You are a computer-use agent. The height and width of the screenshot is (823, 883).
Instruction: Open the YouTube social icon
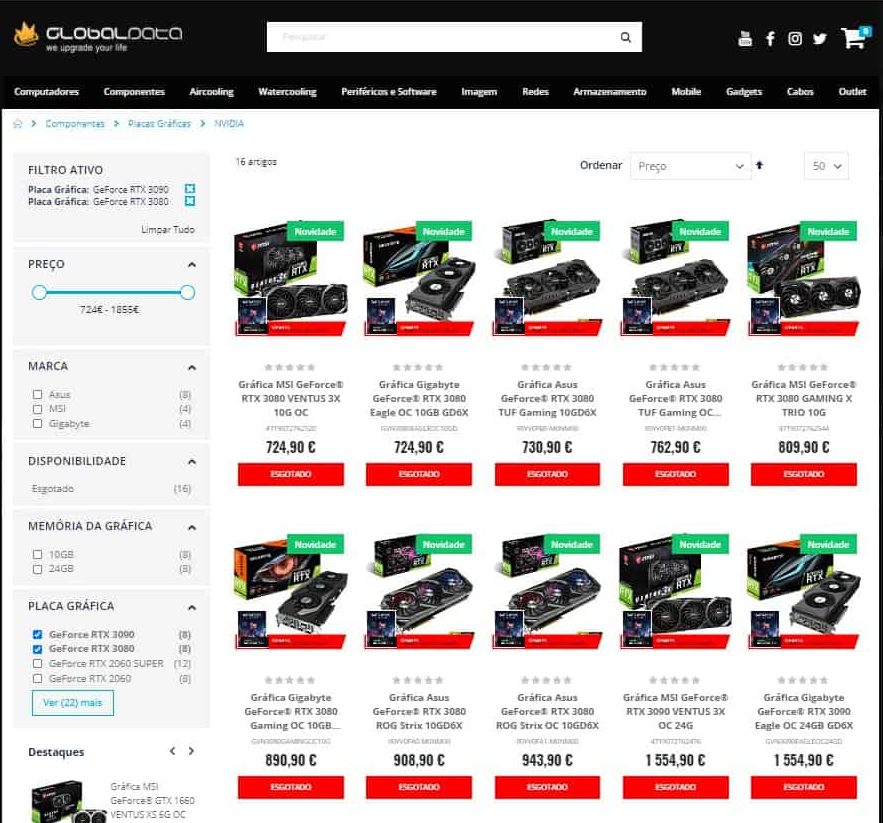point(744,38)
